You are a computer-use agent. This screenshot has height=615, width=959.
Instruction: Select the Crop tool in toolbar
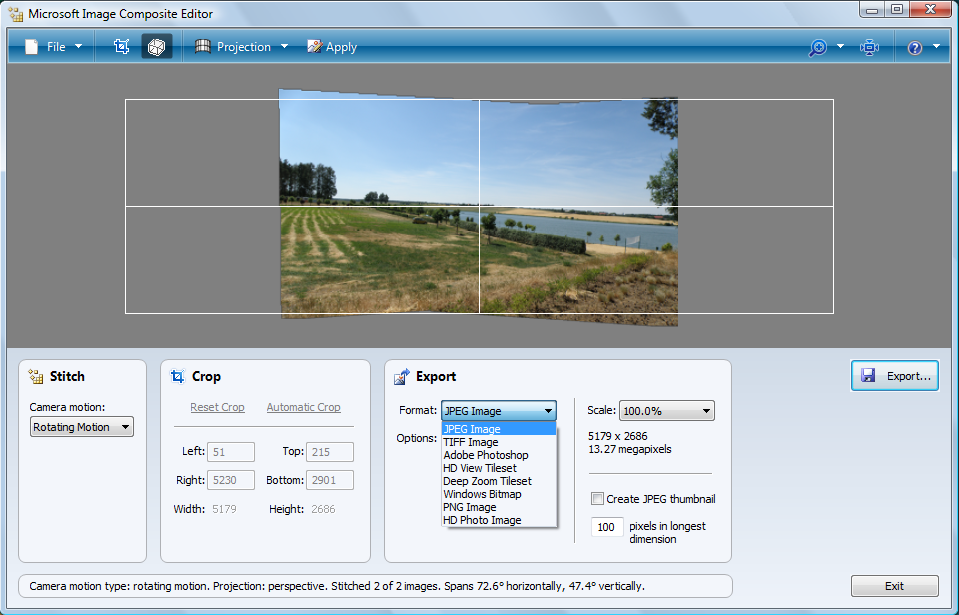[122, 47]
